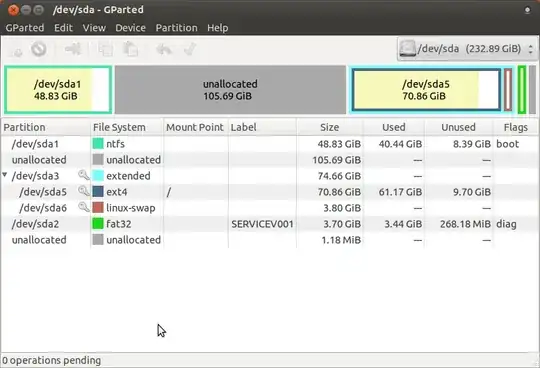The image size is (540, 368).
Task: Click the 74.66 GiB size value
Action: click(x=339, y=176)
